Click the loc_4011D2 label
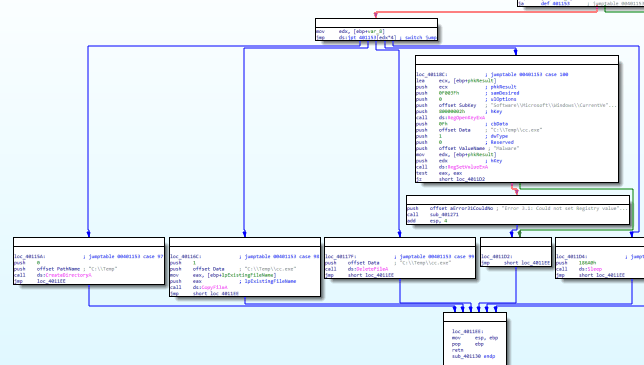Screen dimensions: 644x365 497,257
